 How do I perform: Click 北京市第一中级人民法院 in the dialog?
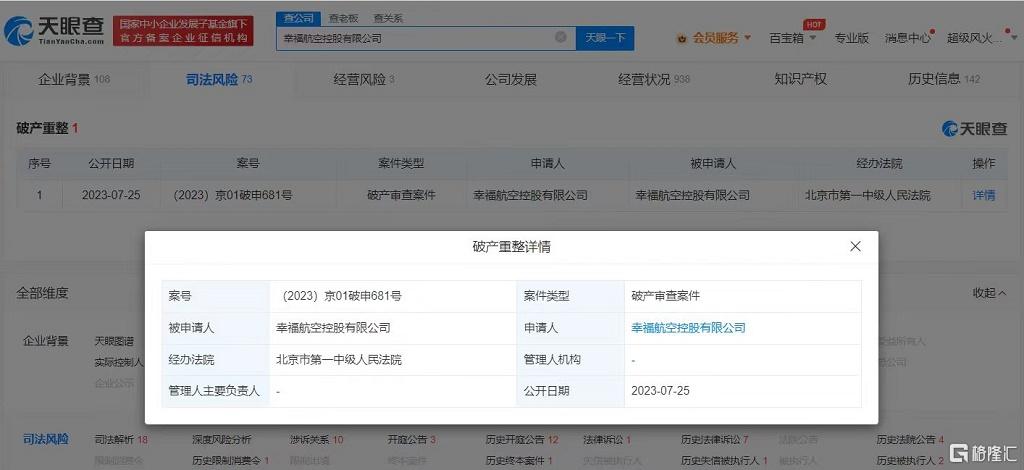click(x=339, y=360)
